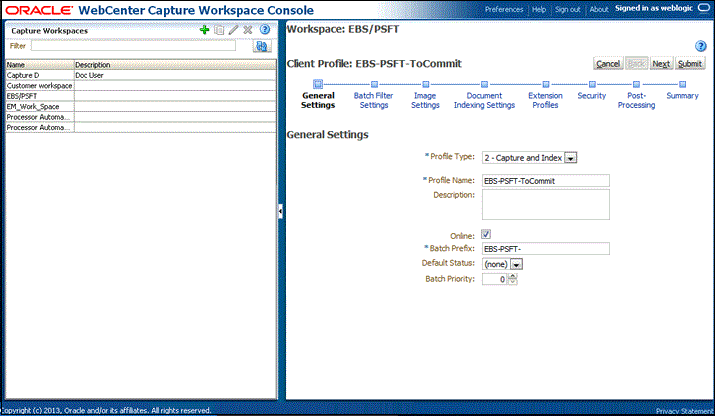Select the EM_Work_Space workspace row

(140, 107)
